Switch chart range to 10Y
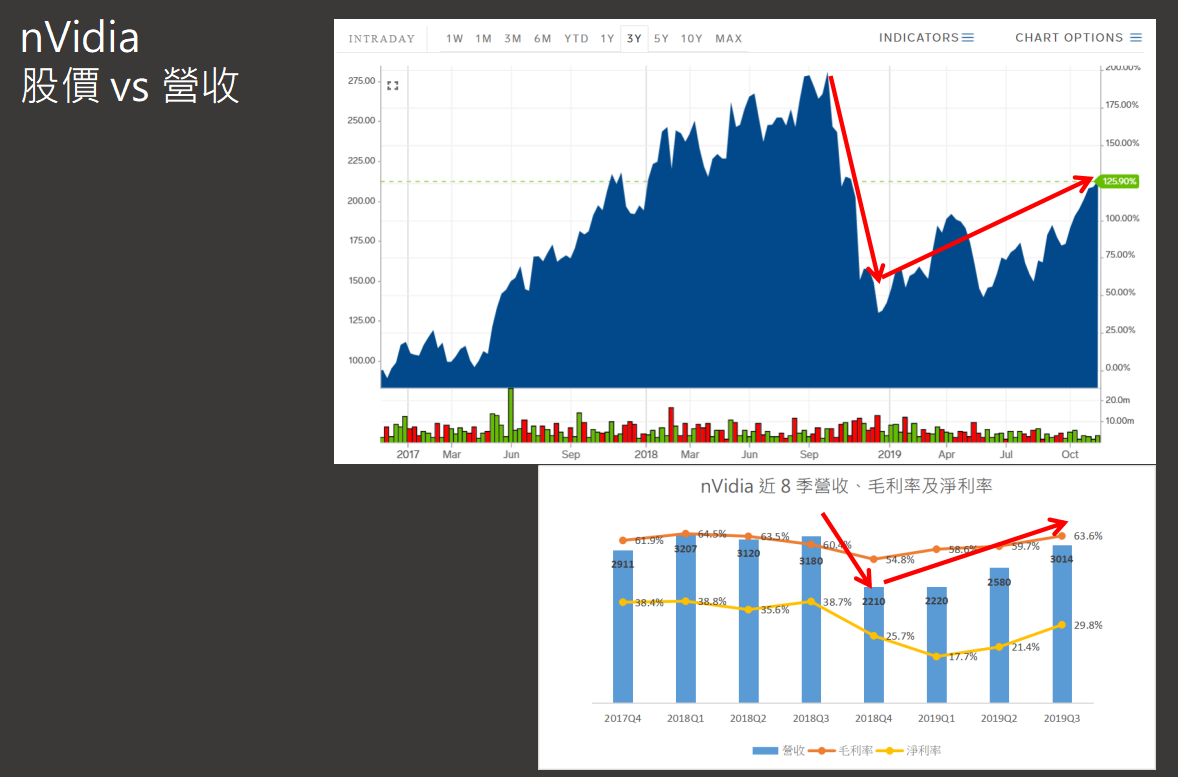The width and height of the screenshot is (1178, 777). point(691,38)
